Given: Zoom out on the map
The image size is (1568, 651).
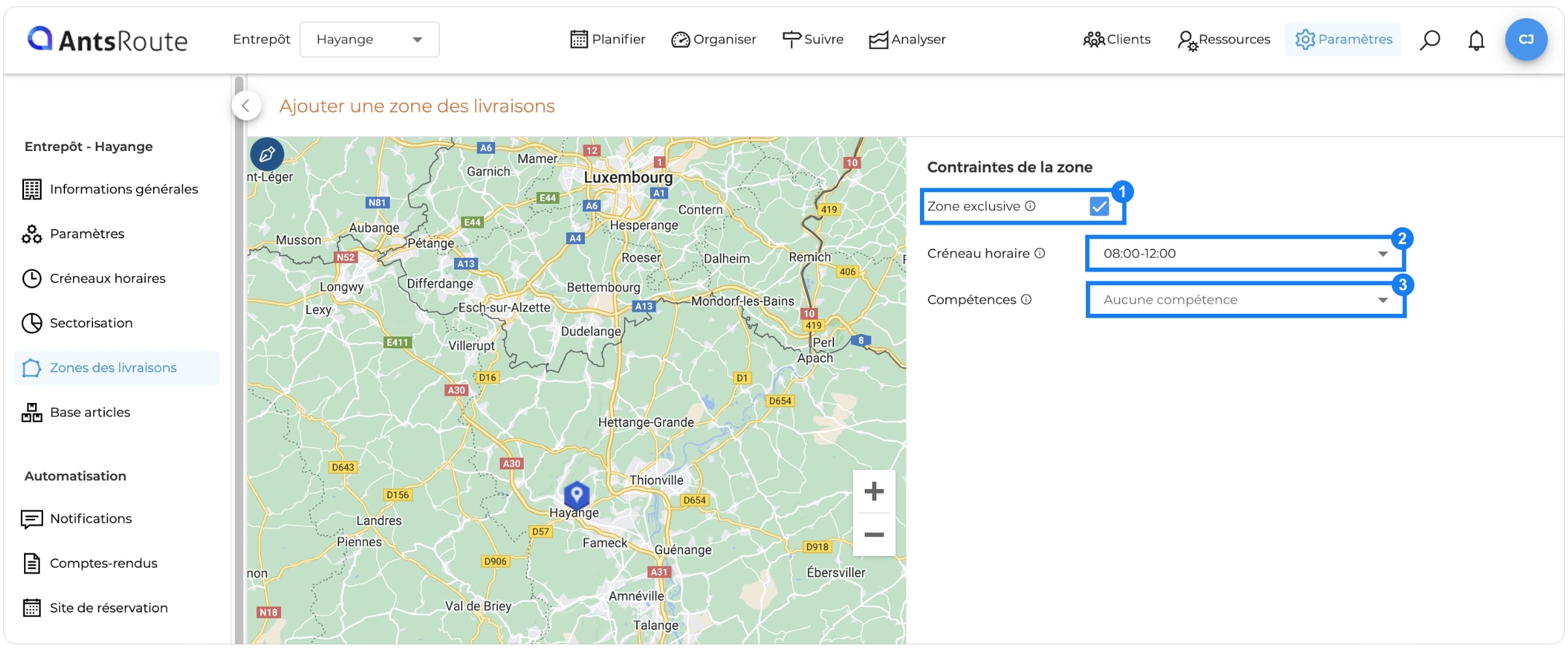Looking at the screenshot, I should point(874,535).
